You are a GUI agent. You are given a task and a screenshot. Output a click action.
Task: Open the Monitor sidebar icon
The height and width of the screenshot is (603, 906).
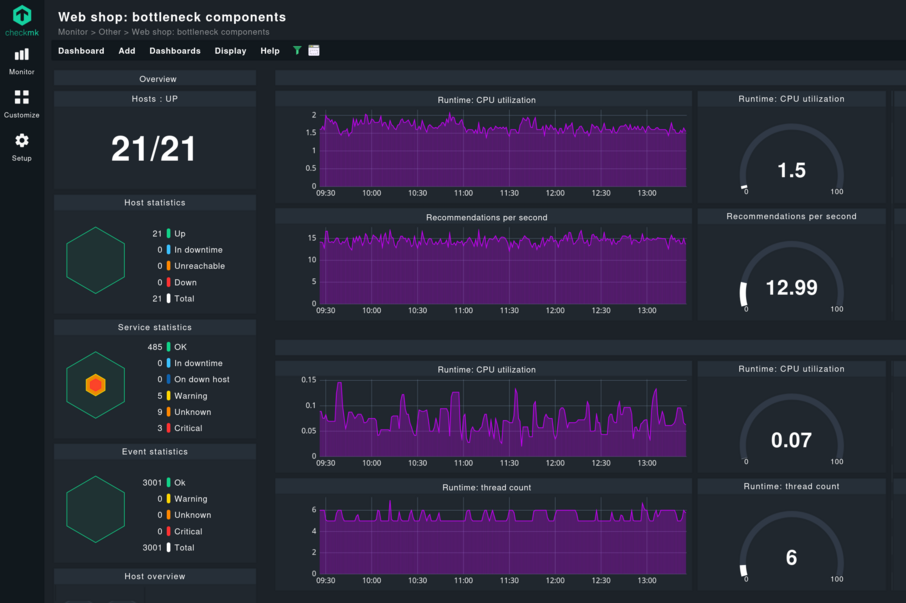click(20, 62)
